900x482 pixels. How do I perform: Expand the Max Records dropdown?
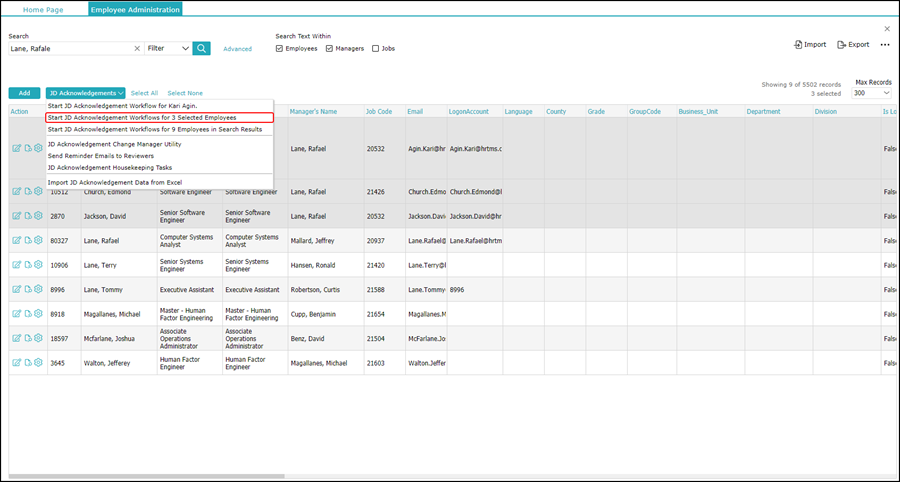[x=872, y=93]
